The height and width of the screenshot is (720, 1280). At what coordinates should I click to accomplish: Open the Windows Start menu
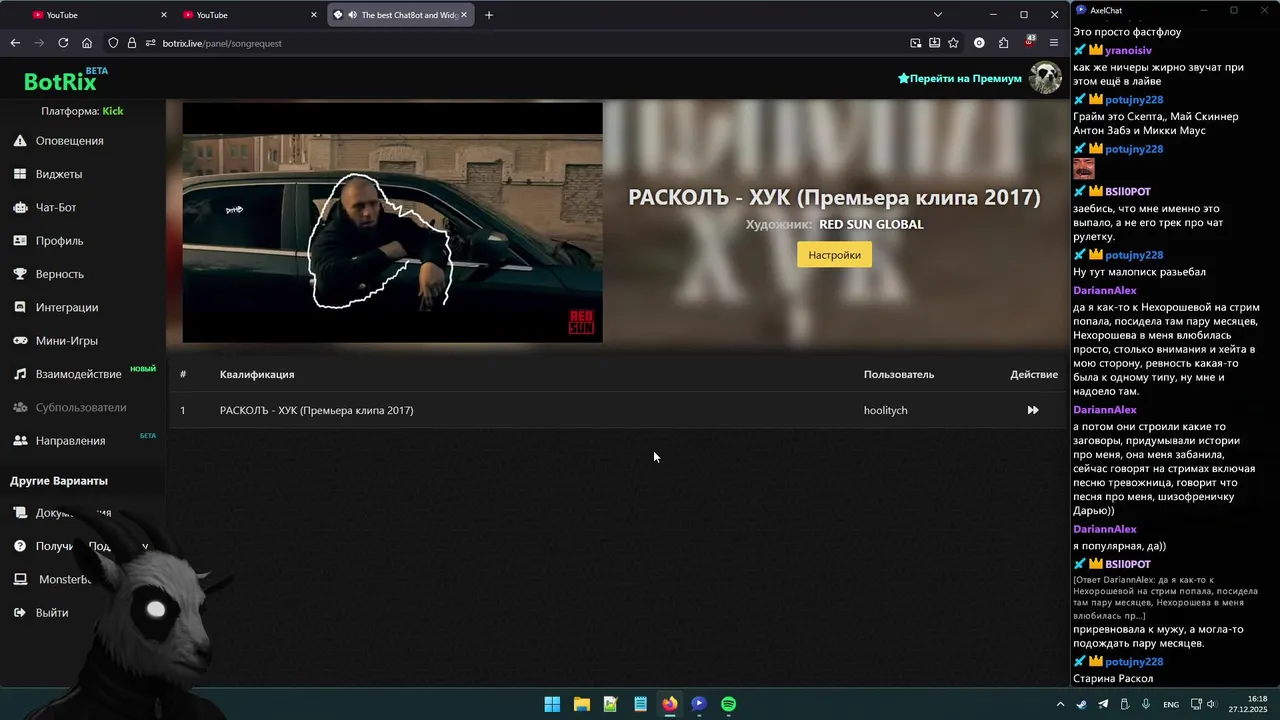point(552,704)
